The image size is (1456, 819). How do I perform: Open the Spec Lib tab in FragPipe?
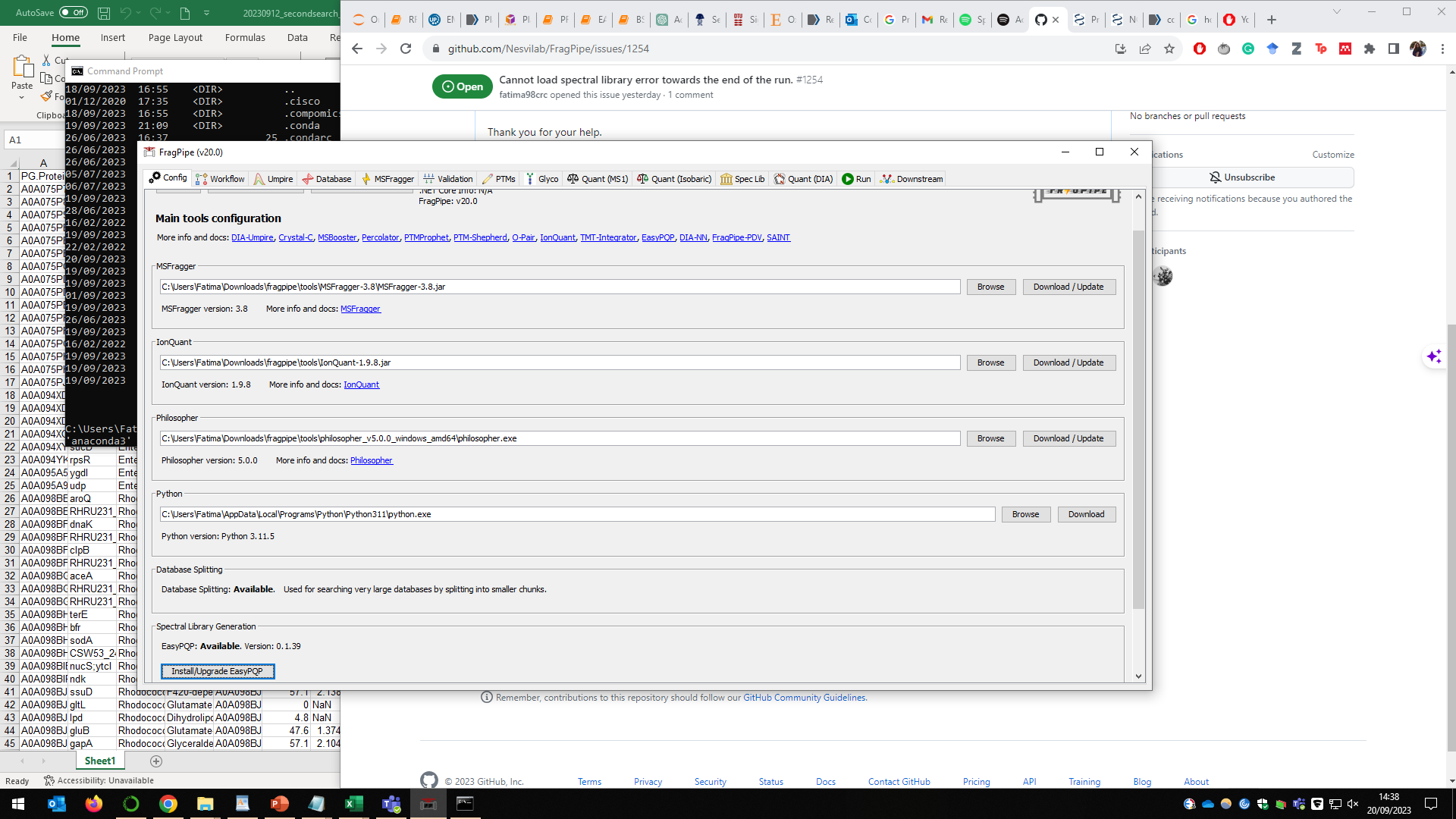tap(742, 179)
